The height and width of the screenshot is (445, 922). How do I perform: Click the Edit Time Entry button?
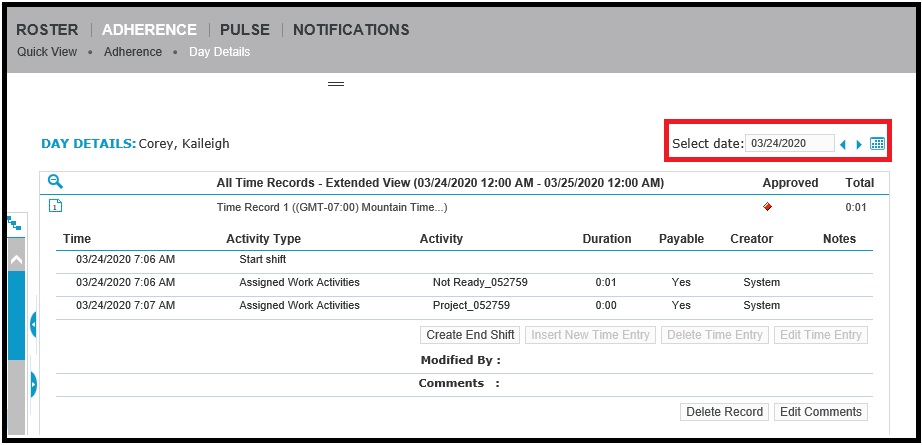[821, 334]
